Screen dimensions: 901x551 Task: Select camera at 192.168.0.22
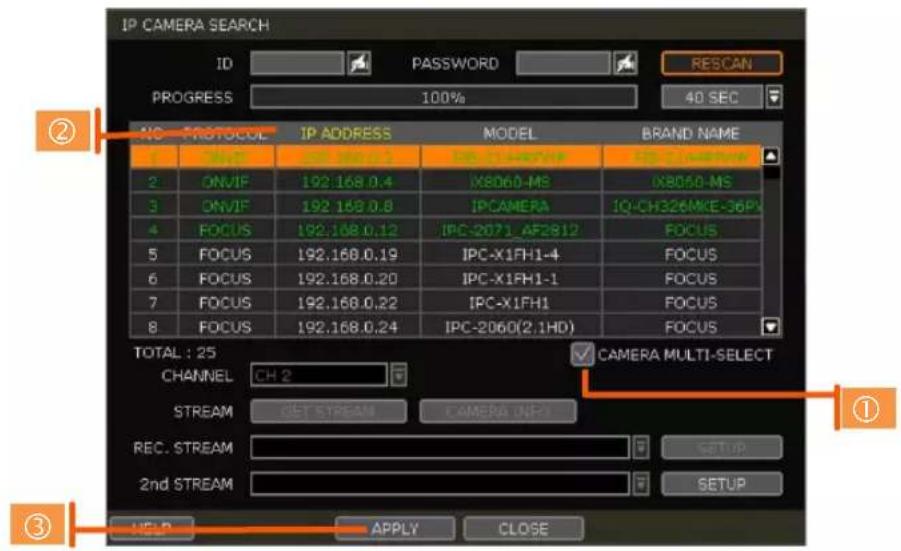tap(446, 302)
